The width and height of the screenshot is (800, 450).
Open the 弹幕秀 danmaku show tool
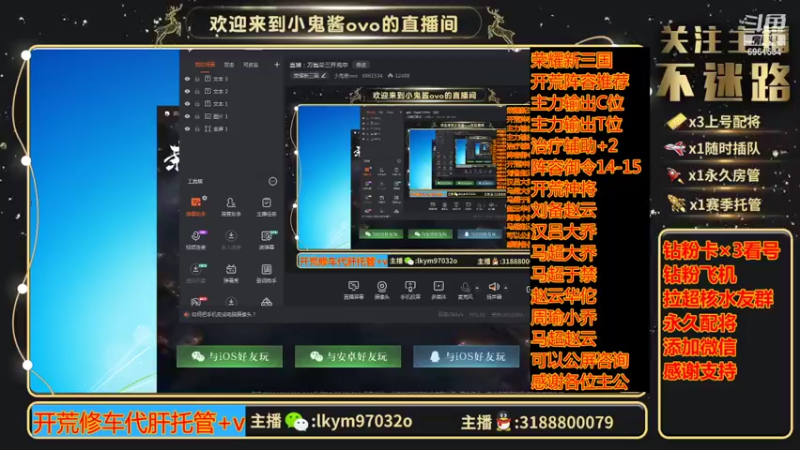coord(231,273)
